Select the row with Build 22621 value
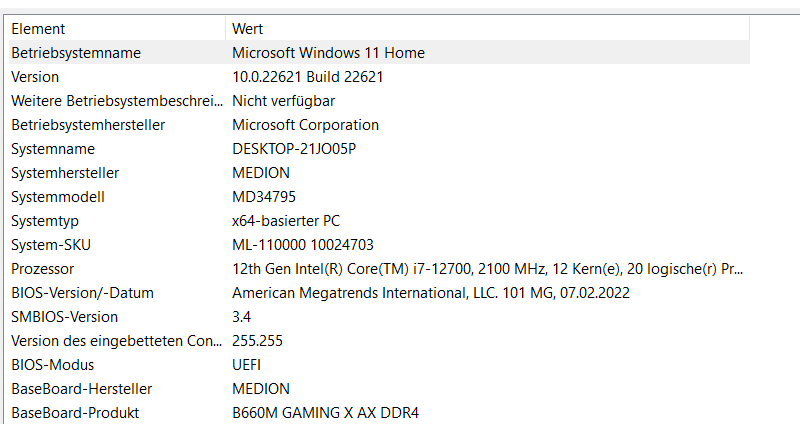Viewport: 800px width, 424px height. 308,77
